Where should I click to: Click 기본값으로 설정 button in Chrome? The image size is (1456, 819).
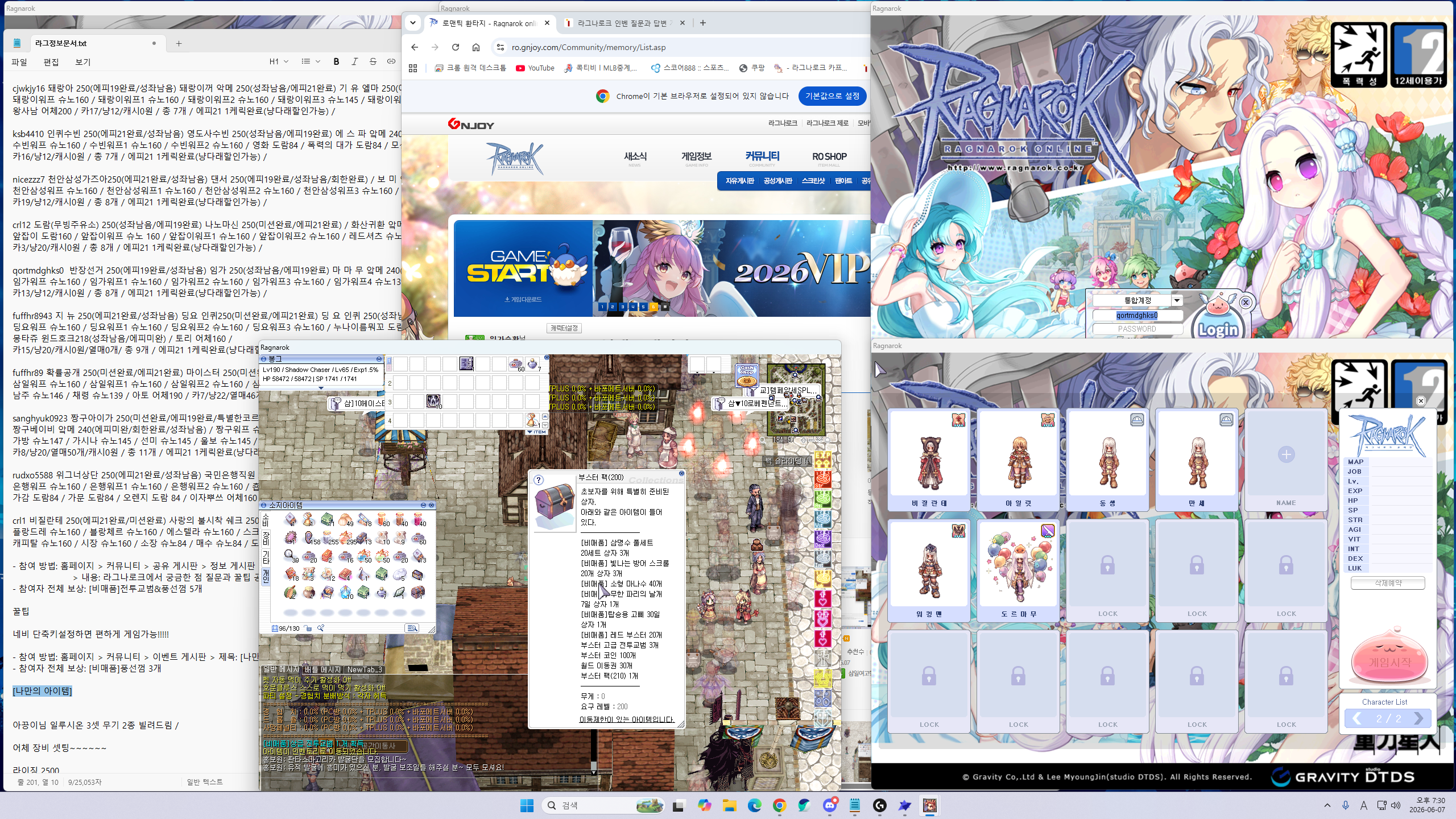pos(832,96)
